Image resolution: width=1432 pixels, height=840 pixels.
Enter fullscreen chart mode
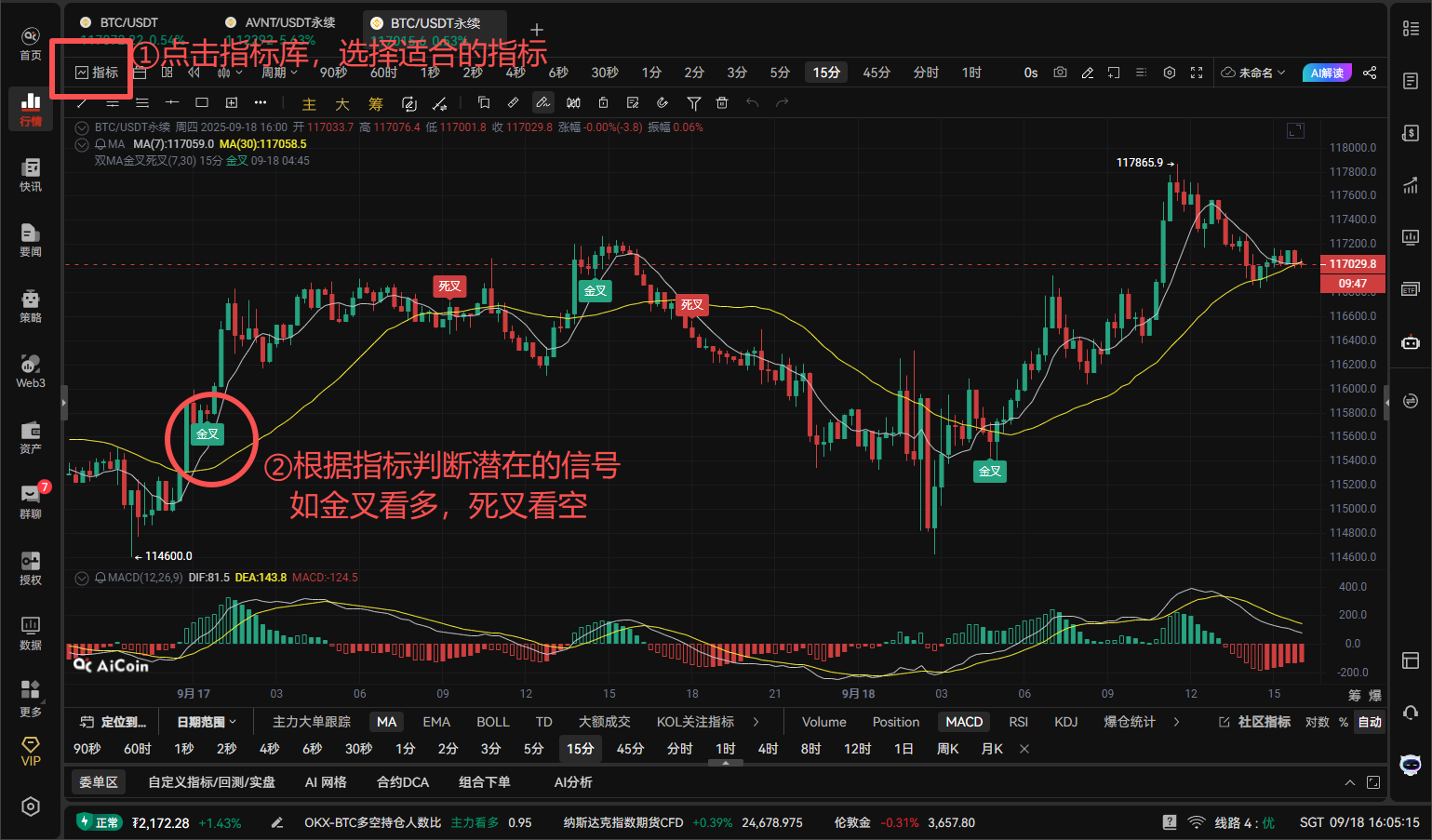(1197, 73)
